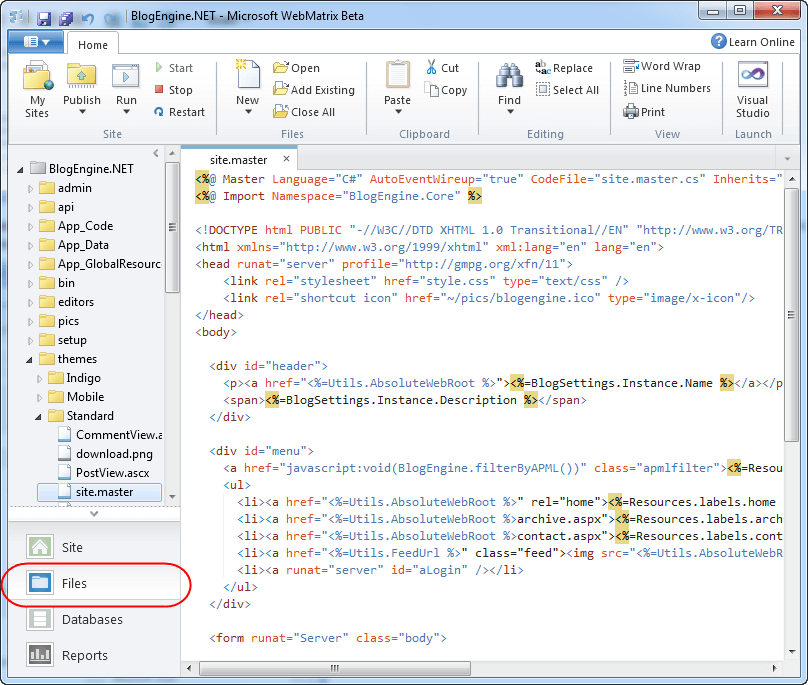The width and height of the screenshot is (808, 685).
Task: Open the Paste dropdown arrow
Action: (x=398, y=111)
